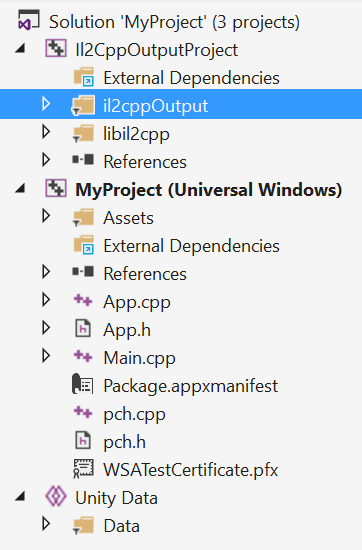362x550 pixels.
Task: Expand References under MyProject
Action: [46, 272]
